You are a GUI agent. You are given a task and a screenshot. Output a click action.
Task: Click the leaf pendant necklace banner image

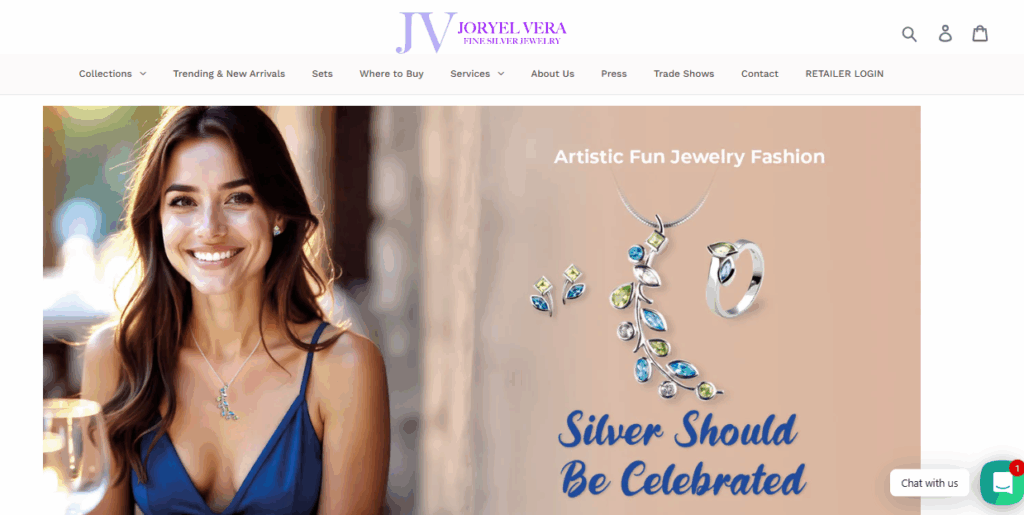(x=664, y=306)
